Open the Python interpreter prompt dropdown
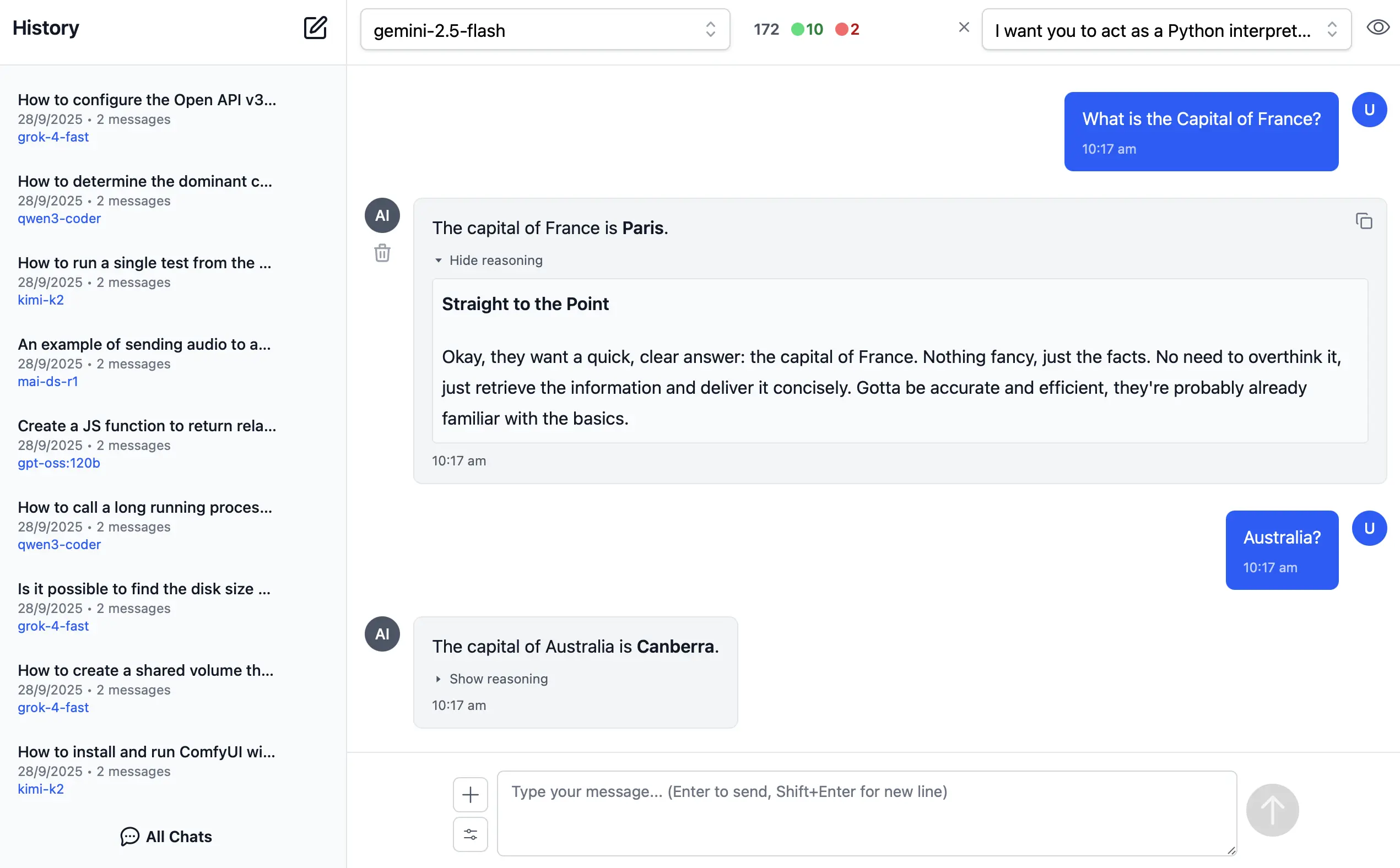1400x868 pixels. (x=1166, y=30)
